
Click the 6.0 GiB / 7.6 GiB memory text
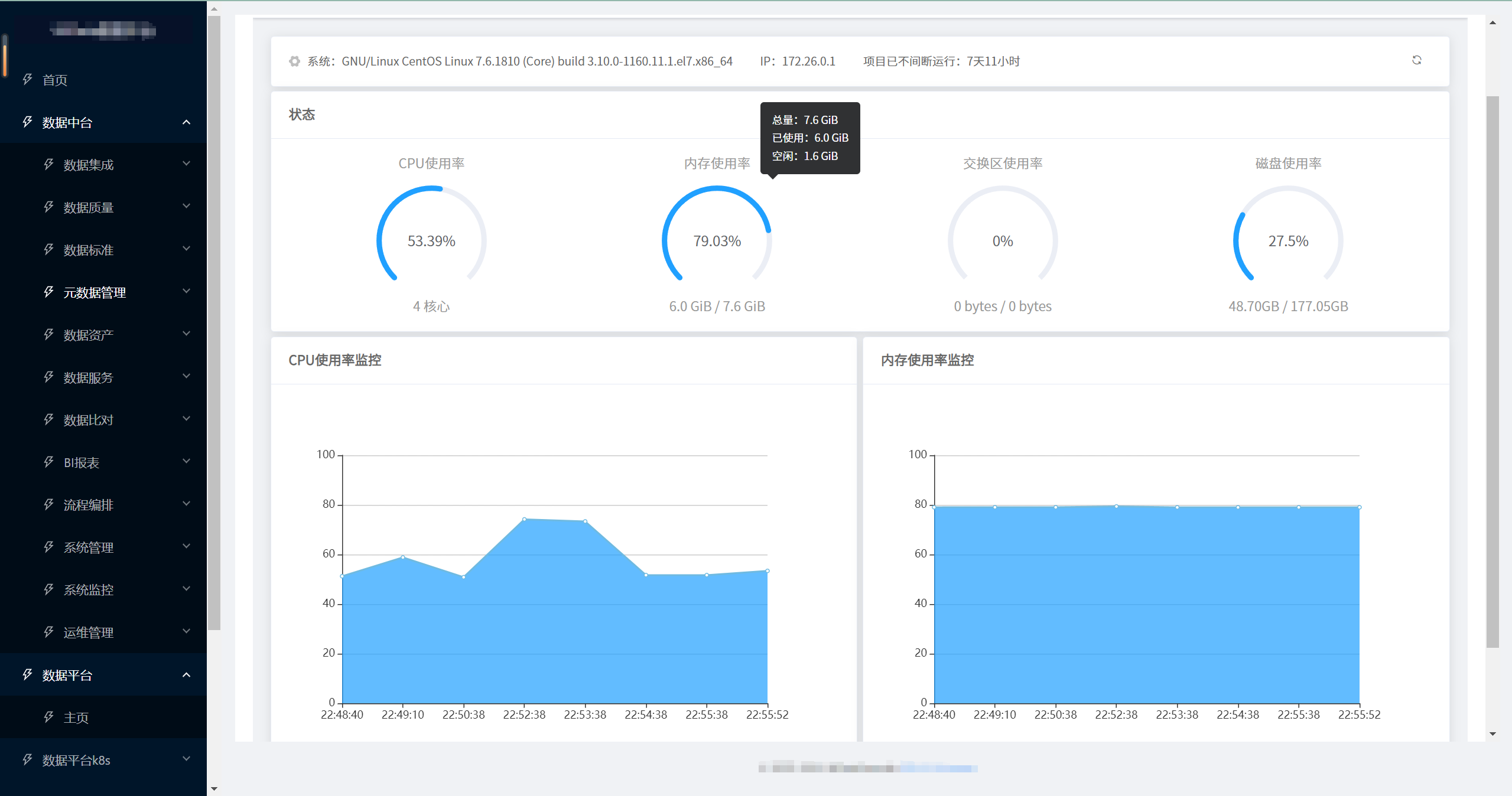pos(717,306)
